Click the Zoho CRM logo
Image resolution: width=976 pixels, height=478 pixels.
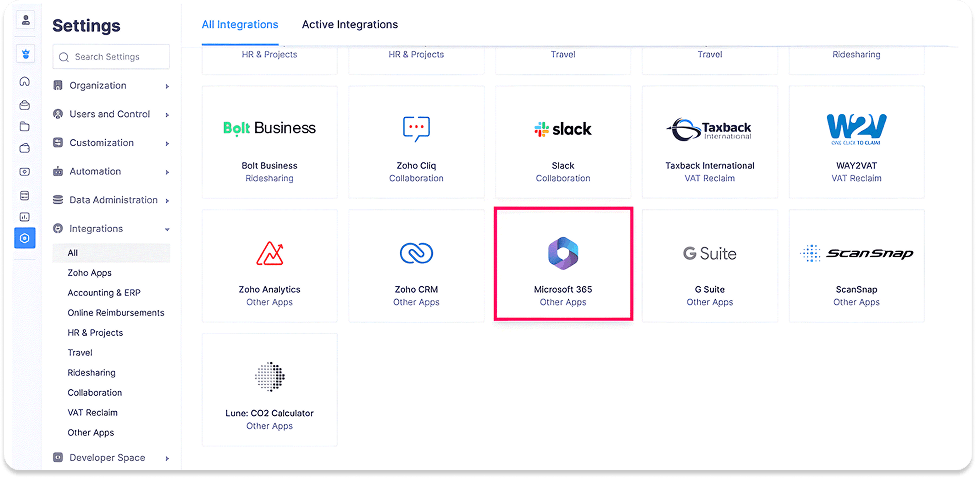pyautogui.click(x=416, y=253)
